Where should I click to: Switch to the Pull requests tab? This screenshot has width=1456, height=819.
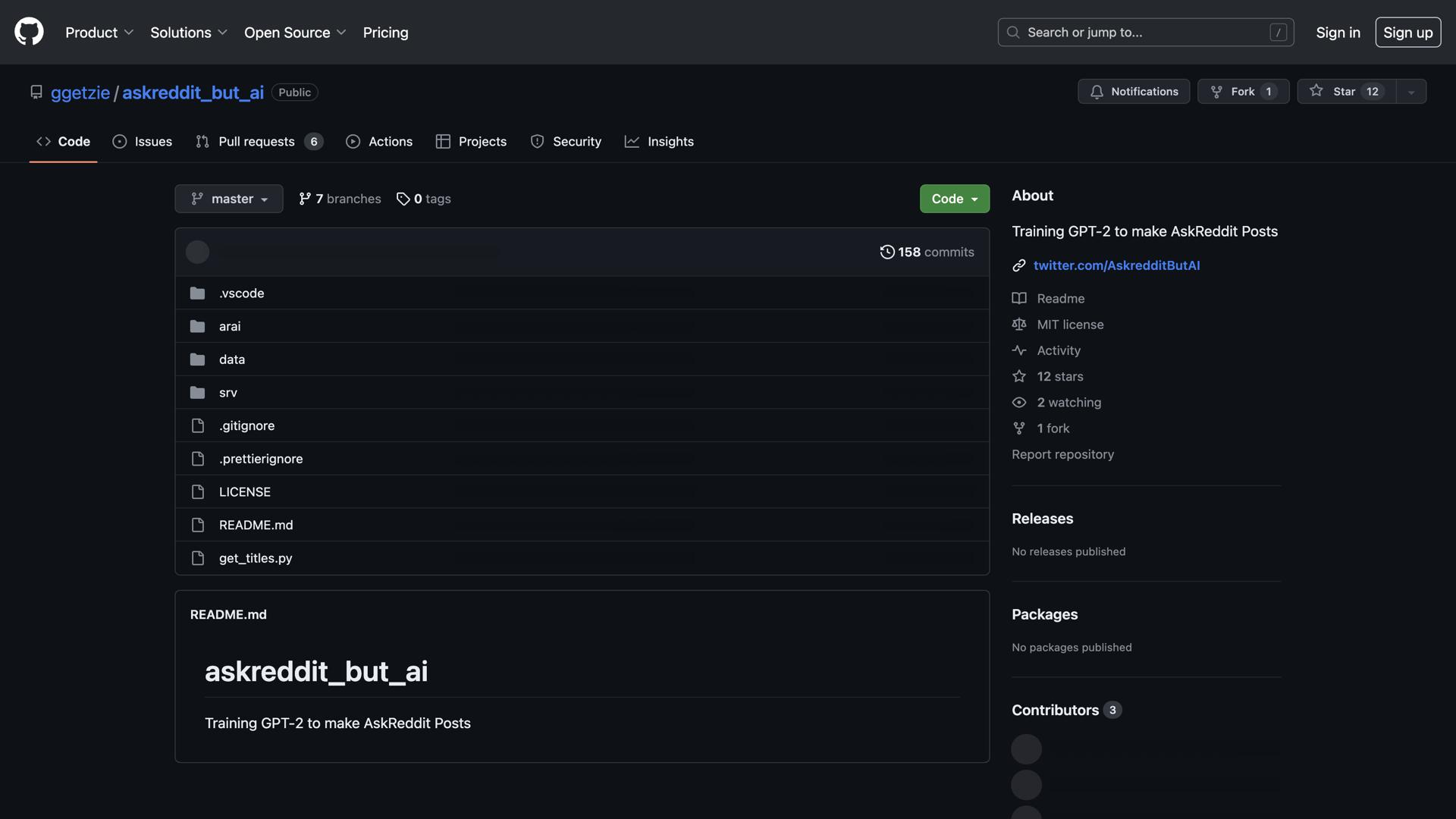pyautogui.click(x=256, y=142)
